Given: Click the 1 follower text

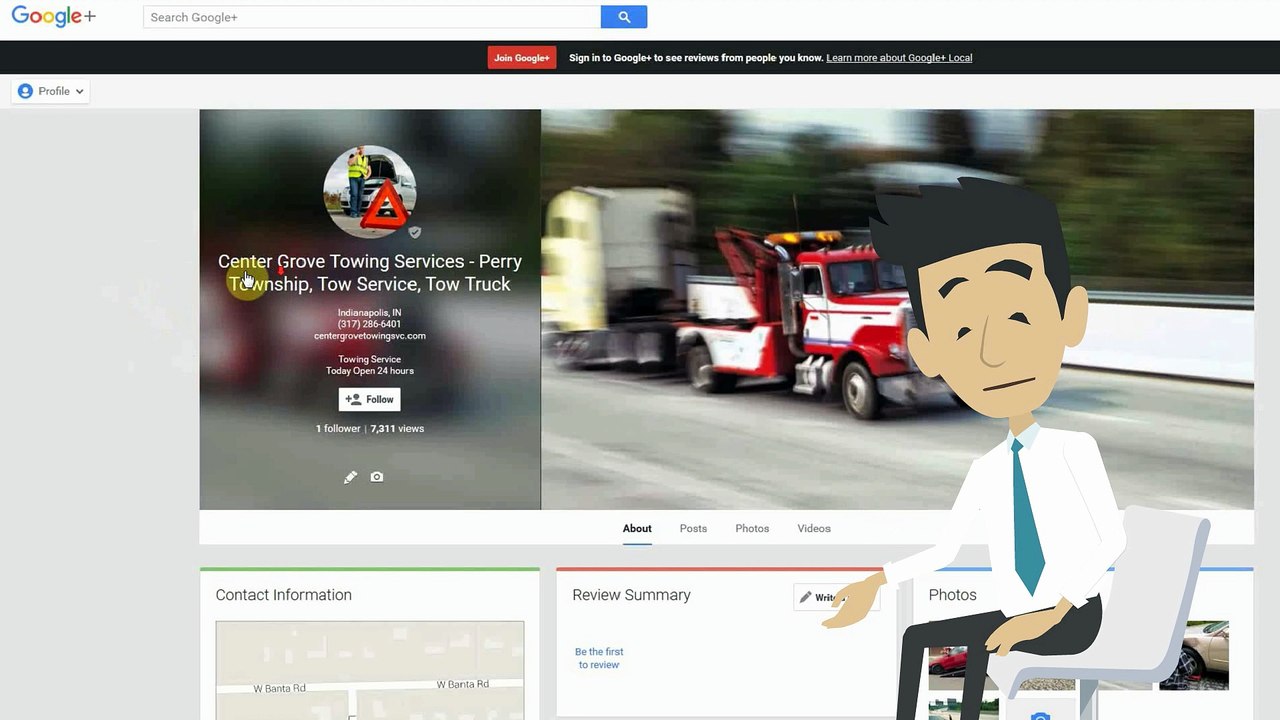Looking at the screenshot, I should pyautogui.click(x=338, y=429).
